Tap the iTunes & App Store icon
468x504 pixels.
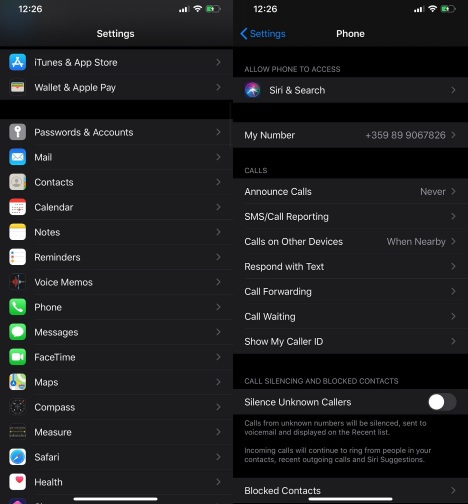[x=18, y=62]
